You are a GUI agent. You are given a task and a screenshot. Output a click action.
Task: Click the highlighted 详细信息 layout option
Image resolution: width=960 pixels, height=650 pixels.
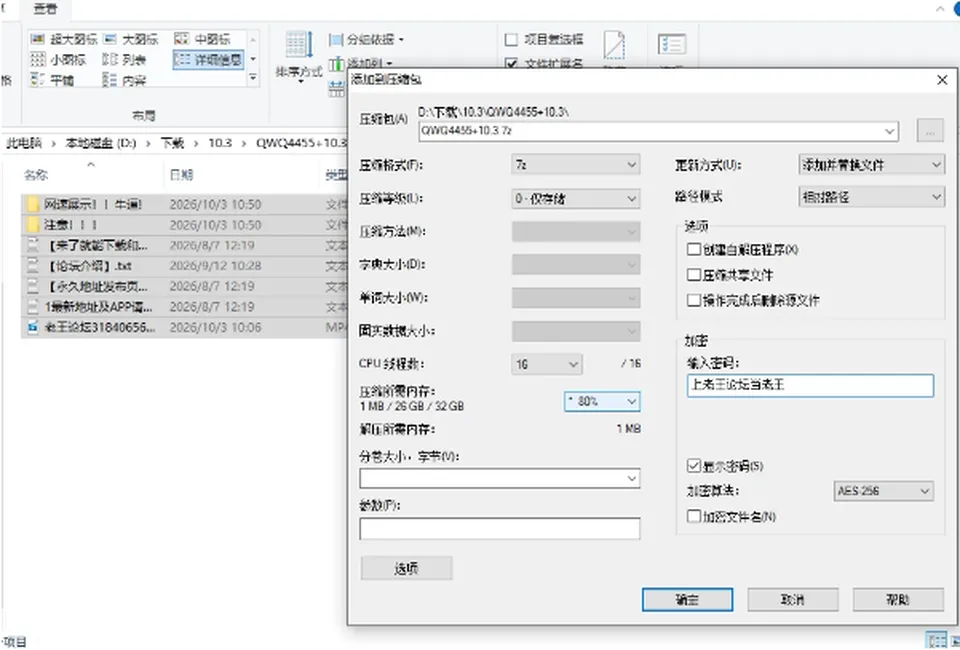(208, 59)
